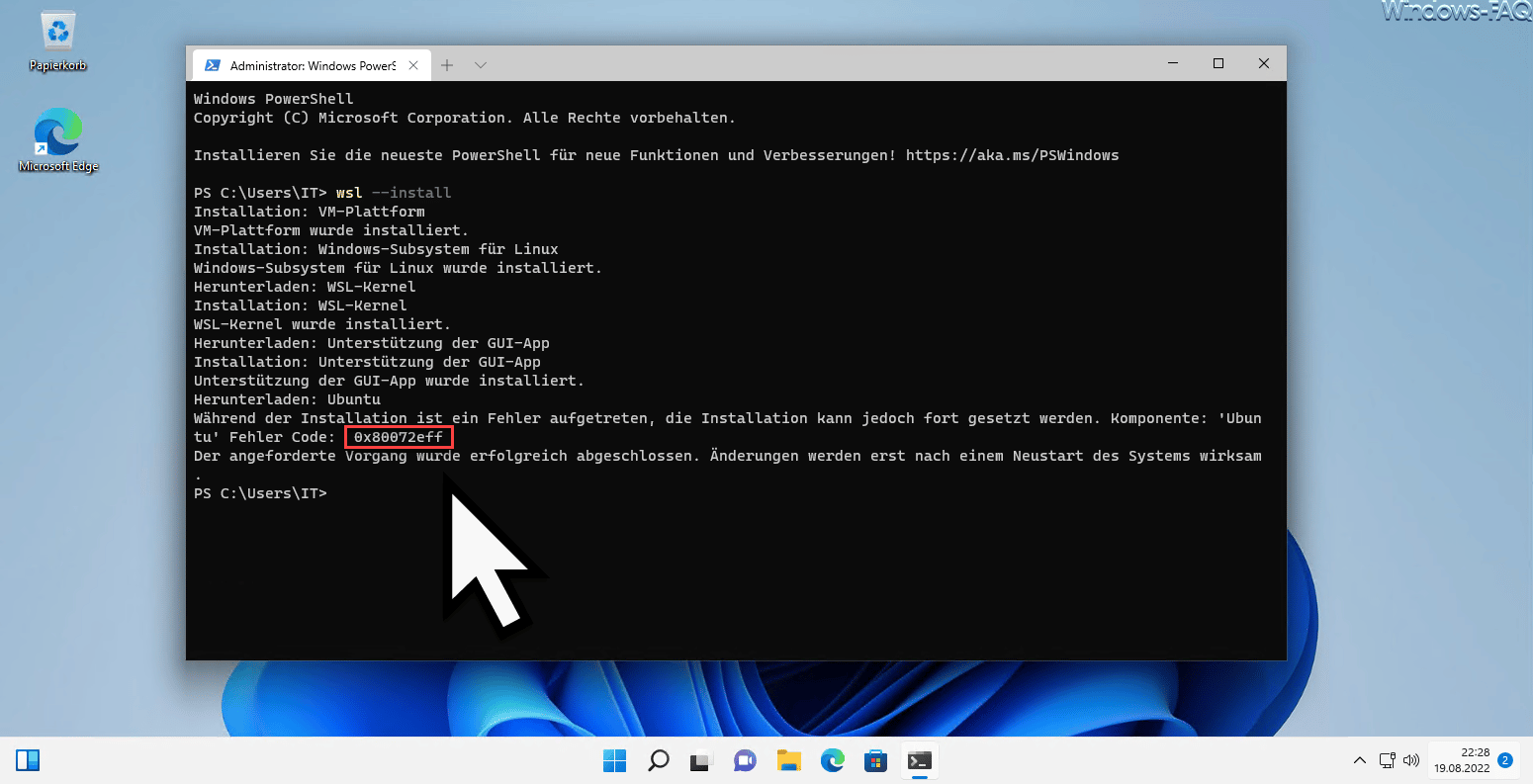Open the Papierkorb desktop icon
This screenshot has width=1533, height=784.
point(58,41)
